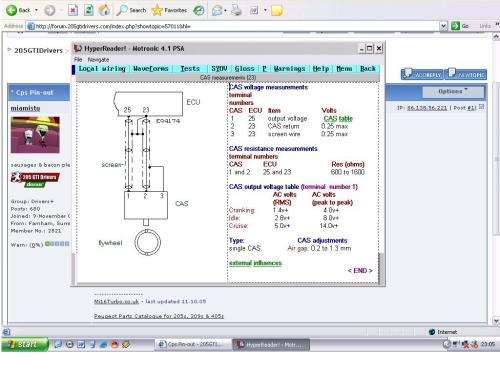
Task: Open the 205GTIDrivers breadcrumb link
Action: [38, 51]
